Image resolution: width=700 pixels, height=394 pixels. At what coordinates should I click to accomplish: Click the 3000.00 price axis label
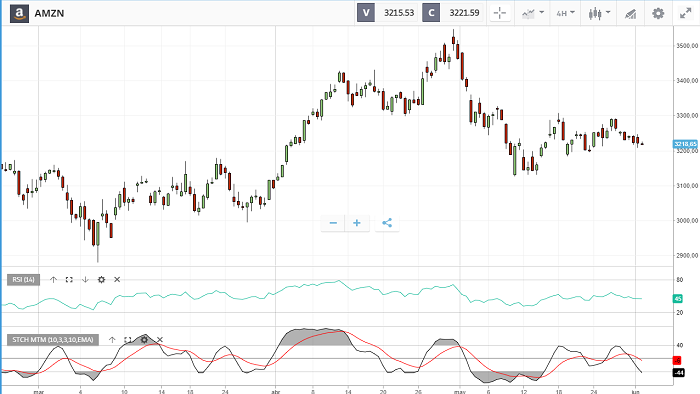[x=688, y=221]
